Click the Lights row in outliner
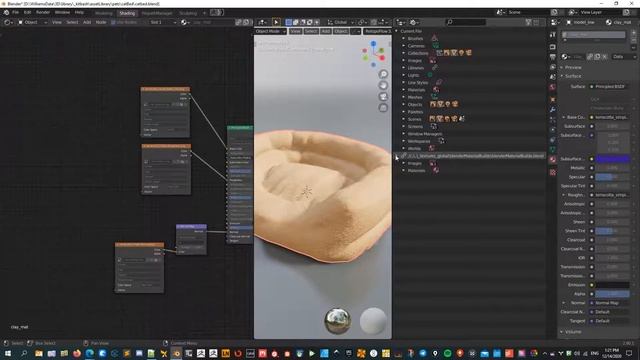The height and width of the screenshot is (360, 640). click(x=413, y=75)
